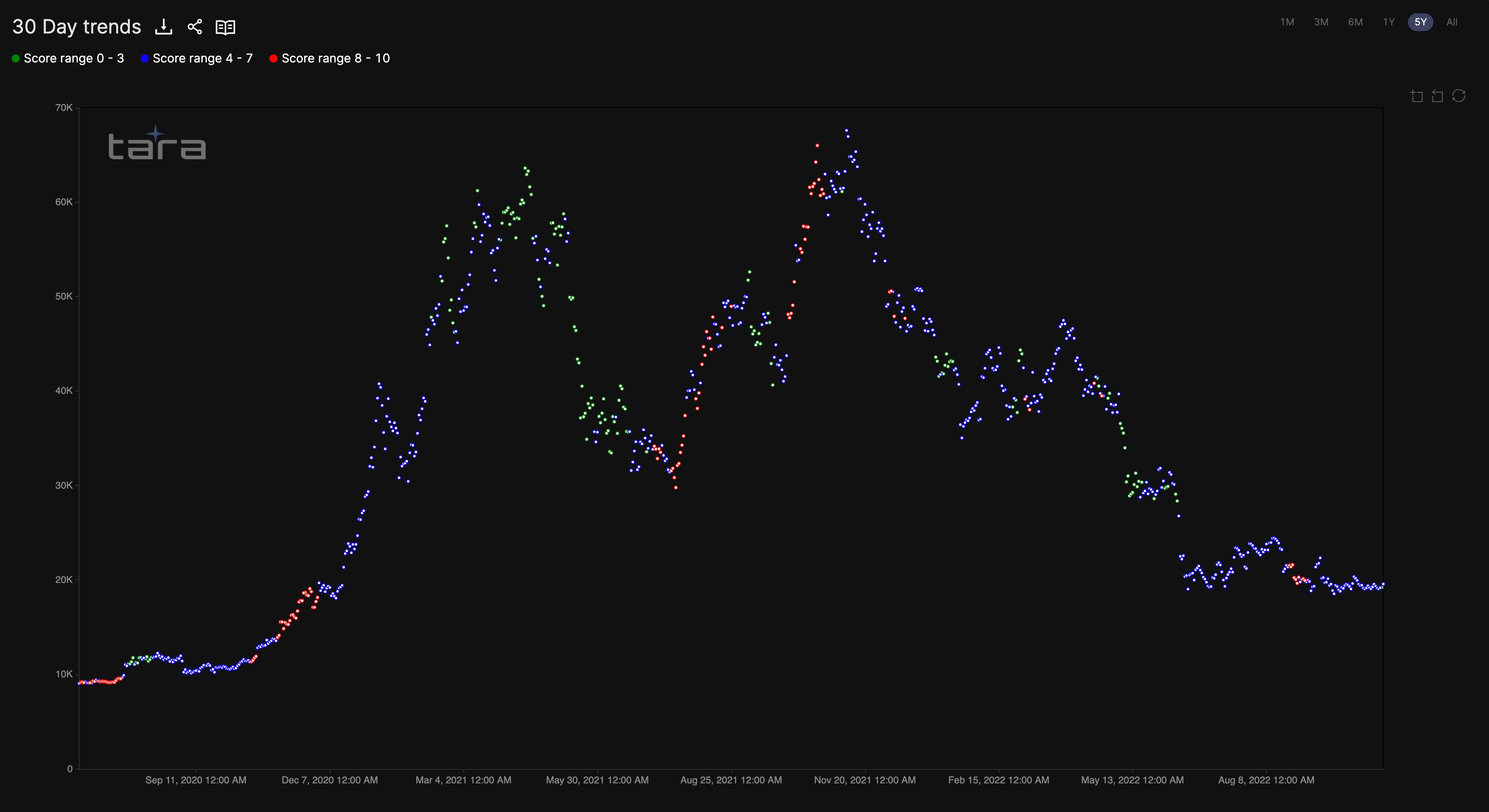Show All time range data
Viewport: 1489px width, 812px height.
[1451, 22]
